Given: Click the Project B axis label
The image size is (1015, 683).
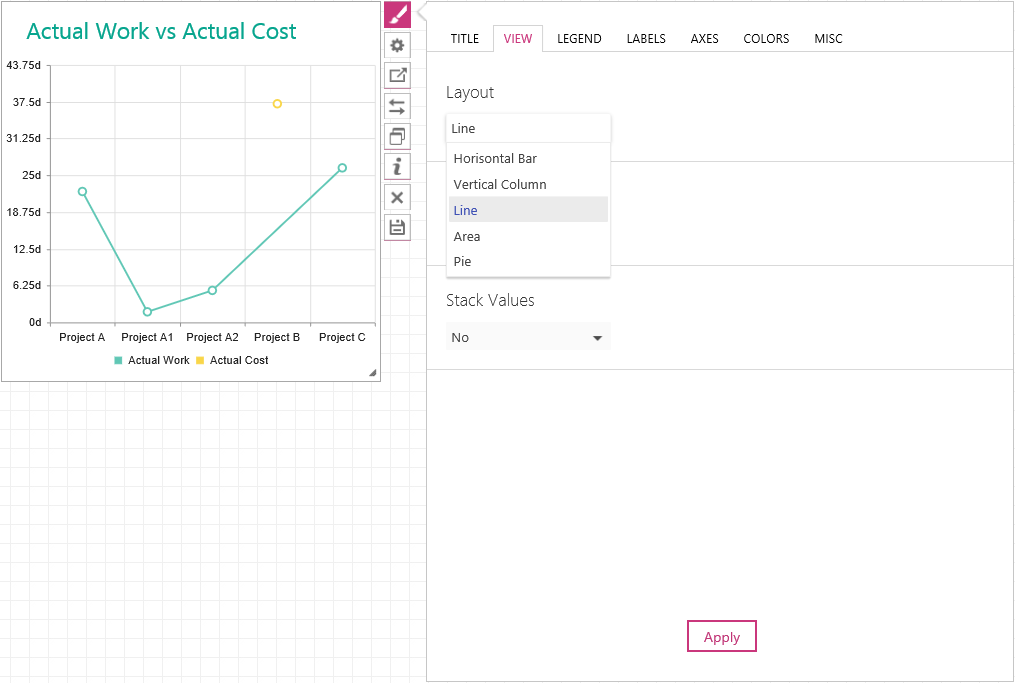Looking at the screenshot, I should point(277,337).
